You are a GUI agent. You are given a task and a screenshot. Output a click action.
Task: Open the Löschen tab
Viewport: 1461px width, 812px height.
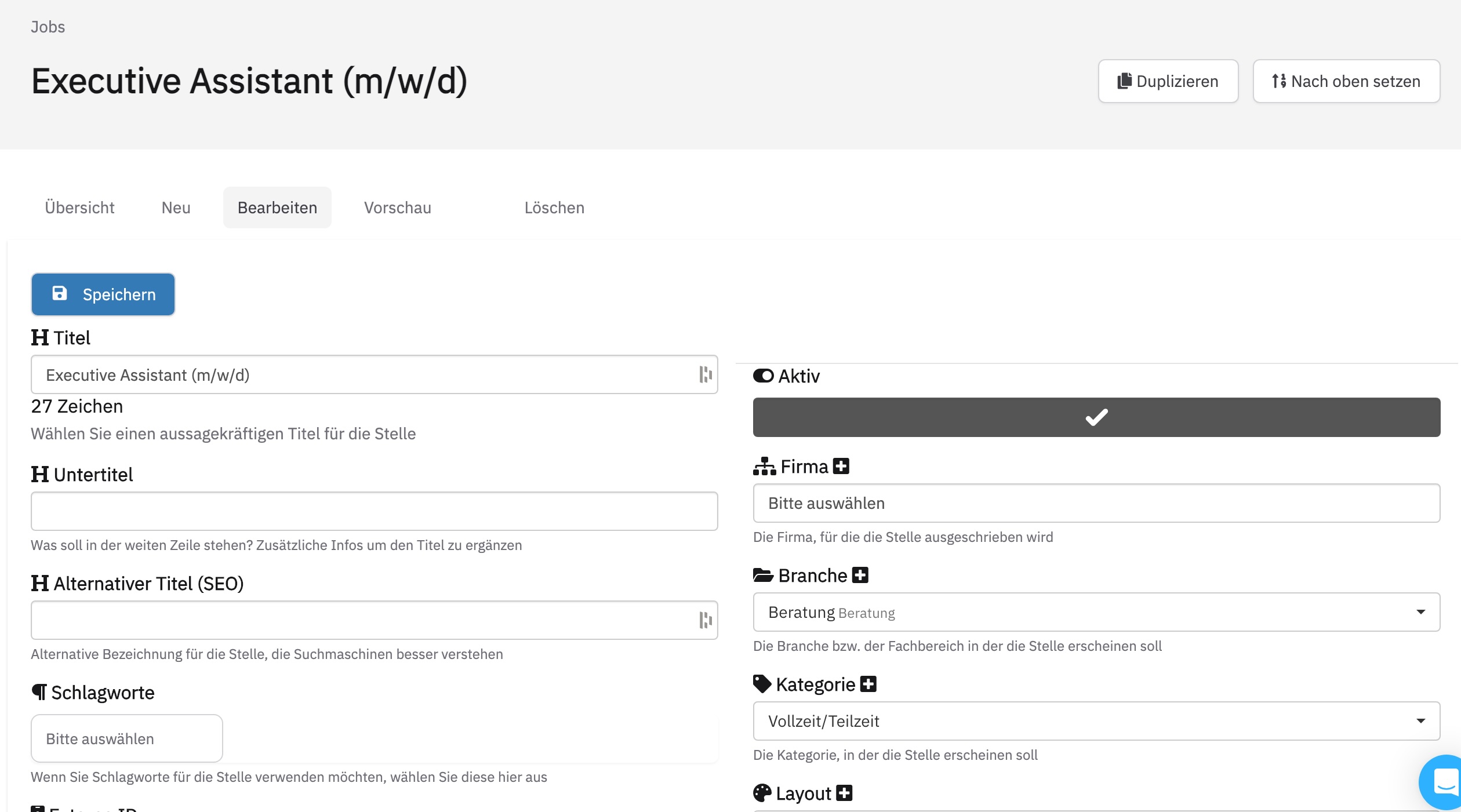(554, 207)
